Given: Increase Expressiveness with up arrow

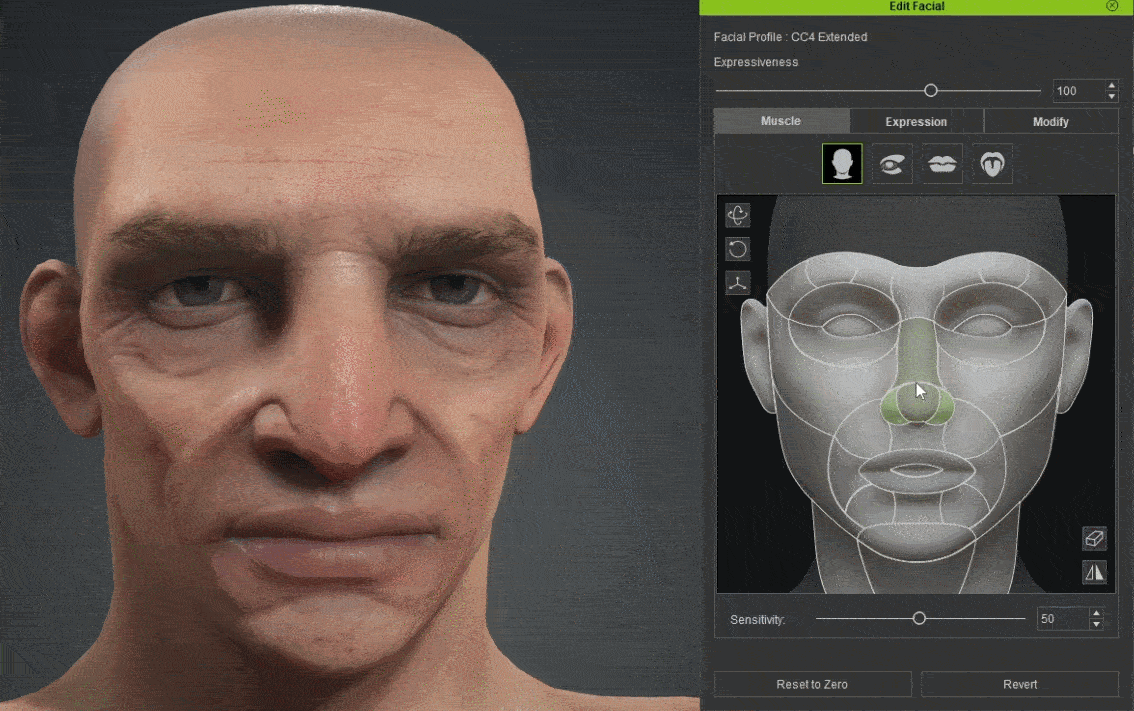Looking at the screenshot, I should [1112, 86].
